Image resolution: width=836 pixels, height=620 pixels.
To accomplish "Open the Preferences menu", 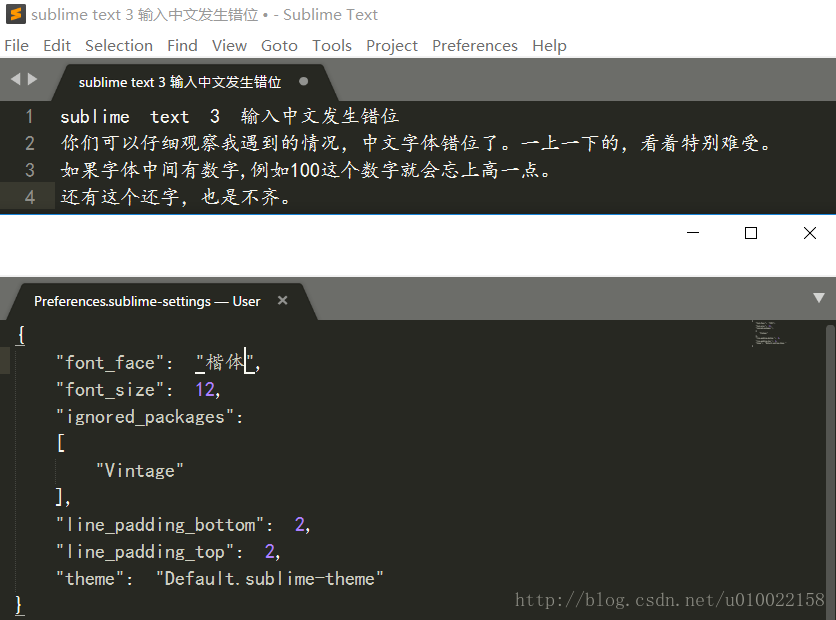I will [475, 46].
